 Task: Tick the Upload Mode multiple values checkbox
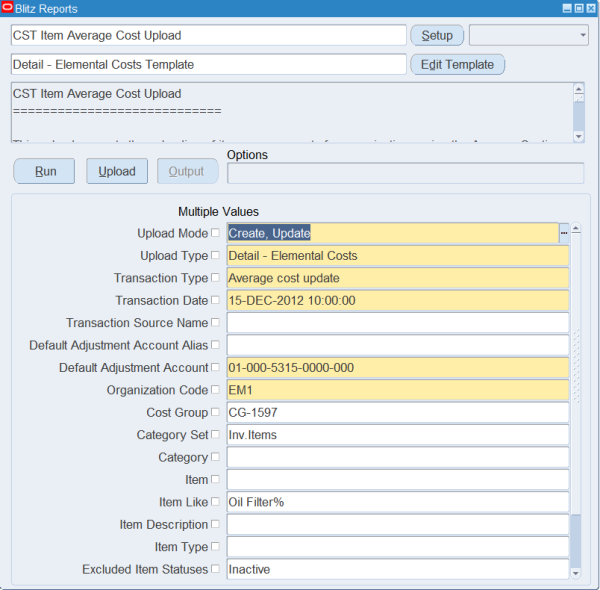pyautogui.click(x=215, y=233)
